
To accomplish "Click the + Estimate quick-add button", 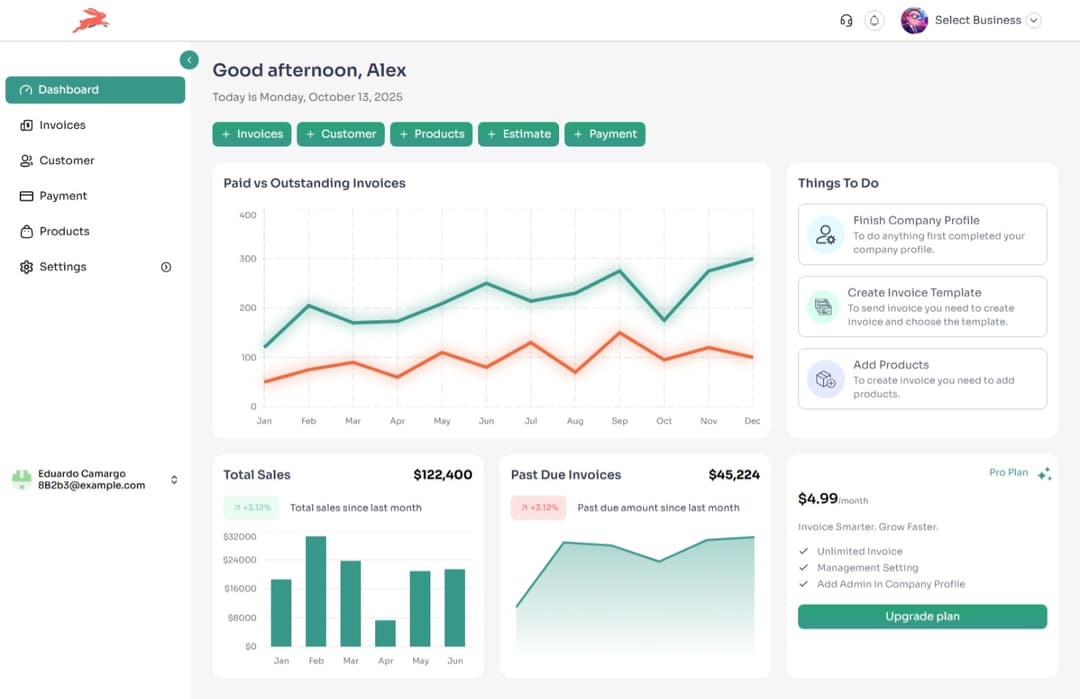I will [519, 134].
